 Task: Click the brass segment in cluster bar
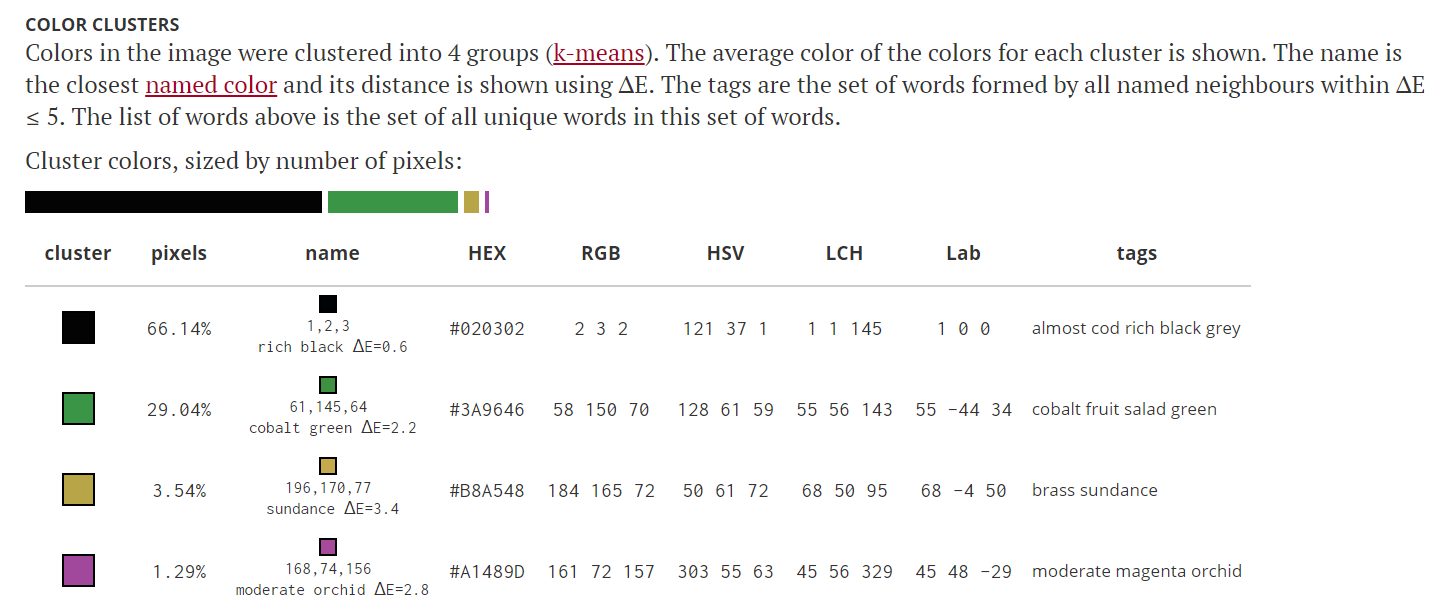pos(471,202)
